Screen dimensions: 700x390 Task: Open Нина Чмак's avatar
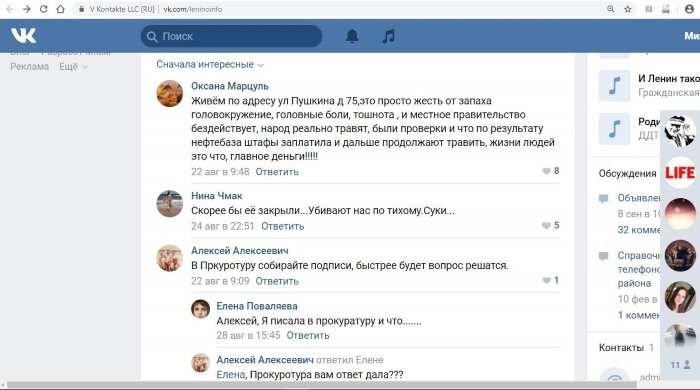click(170, 203)
